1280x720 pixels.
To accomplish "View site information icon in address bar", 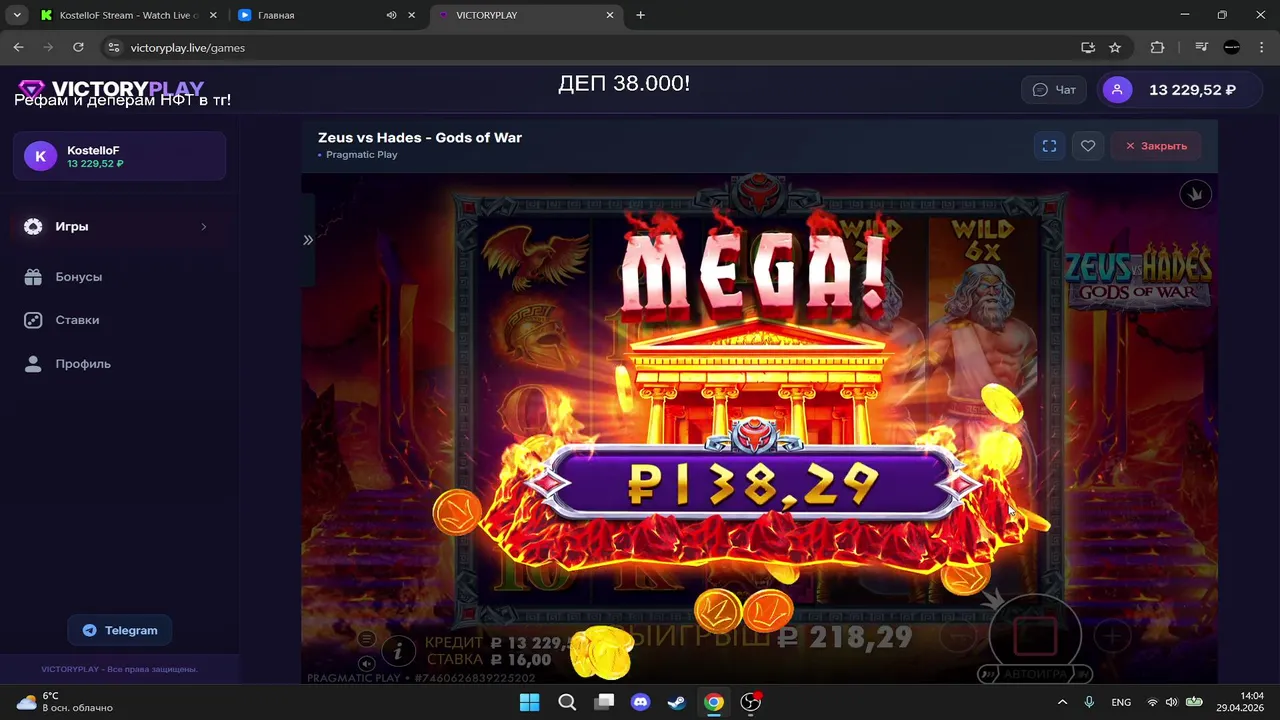I will click(113, 47).
